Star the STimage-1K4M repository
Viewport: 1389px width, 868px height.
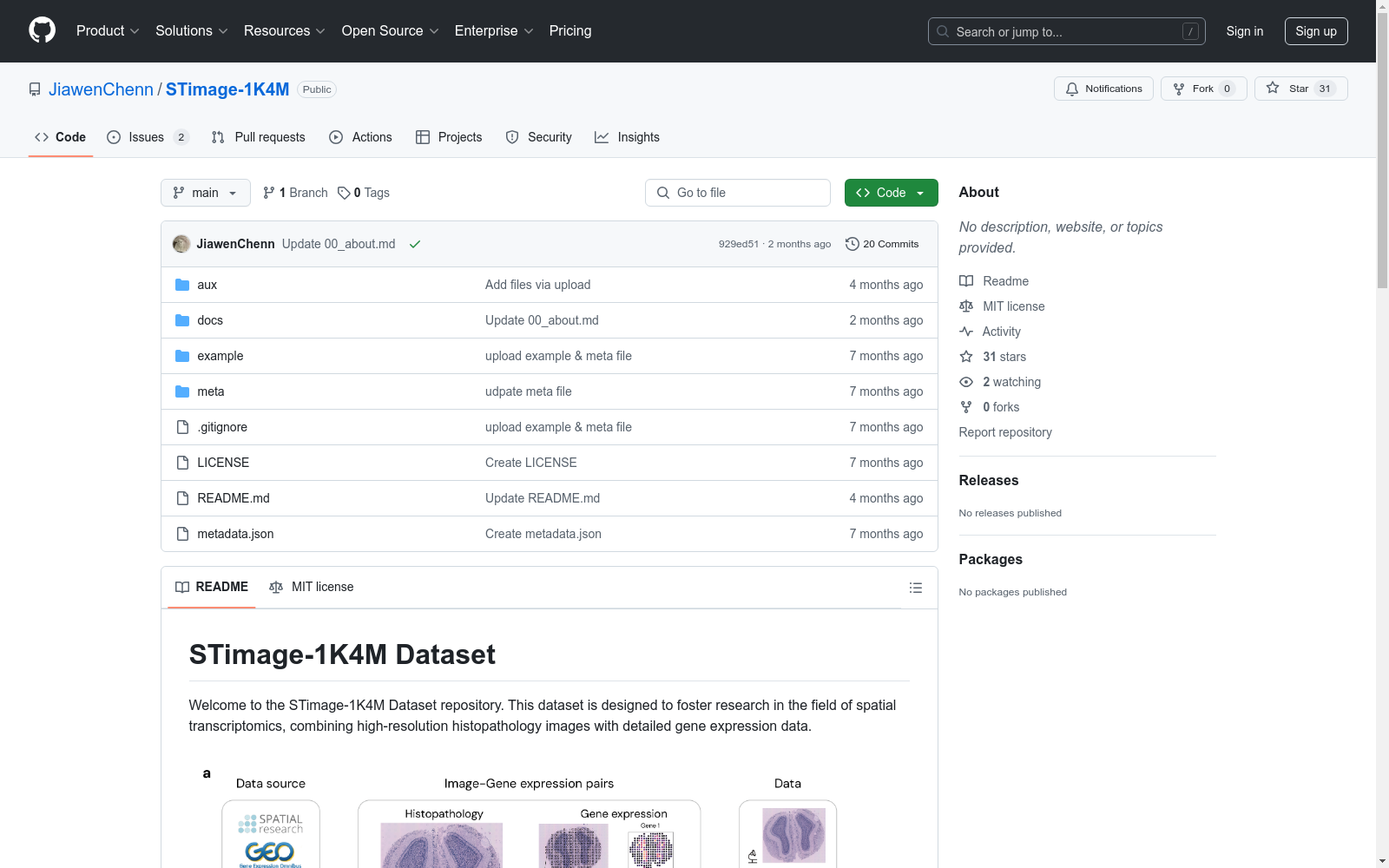click(1300, 89)
